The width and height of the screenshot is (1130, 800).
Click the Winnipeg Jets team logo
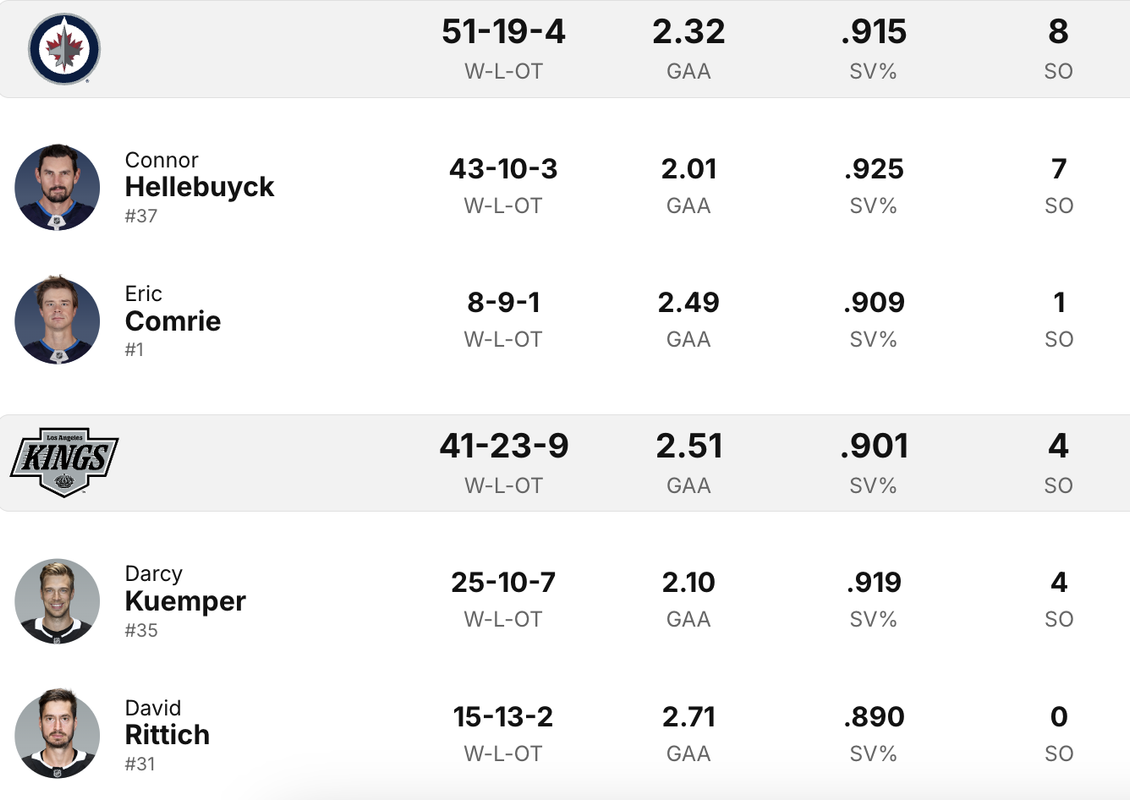pos(64,49)
